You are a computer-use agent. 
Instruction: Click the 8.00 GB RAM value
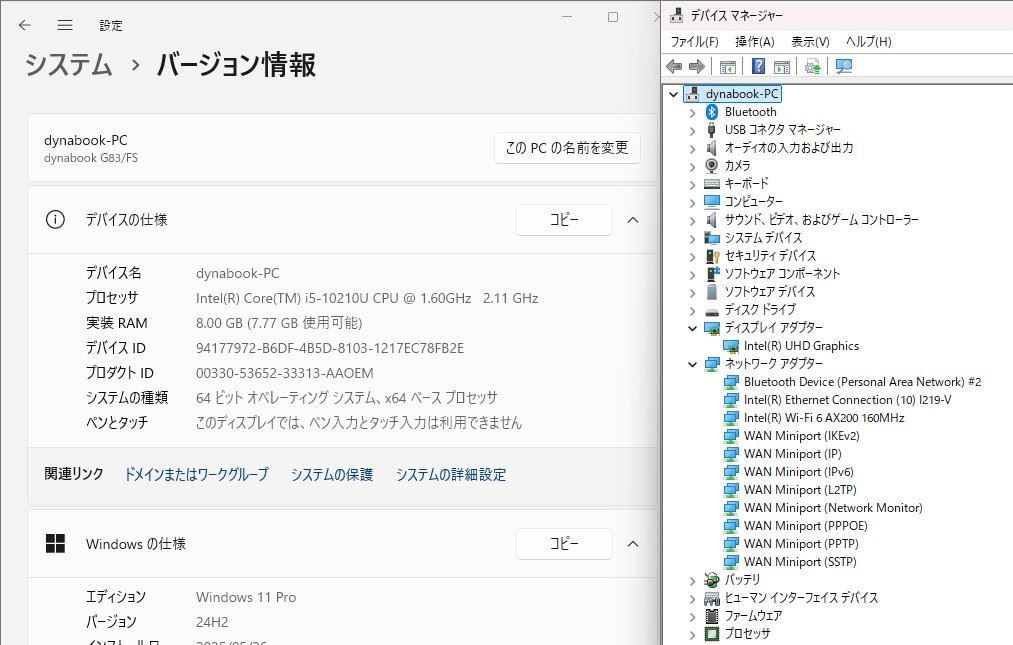(278, 323)
